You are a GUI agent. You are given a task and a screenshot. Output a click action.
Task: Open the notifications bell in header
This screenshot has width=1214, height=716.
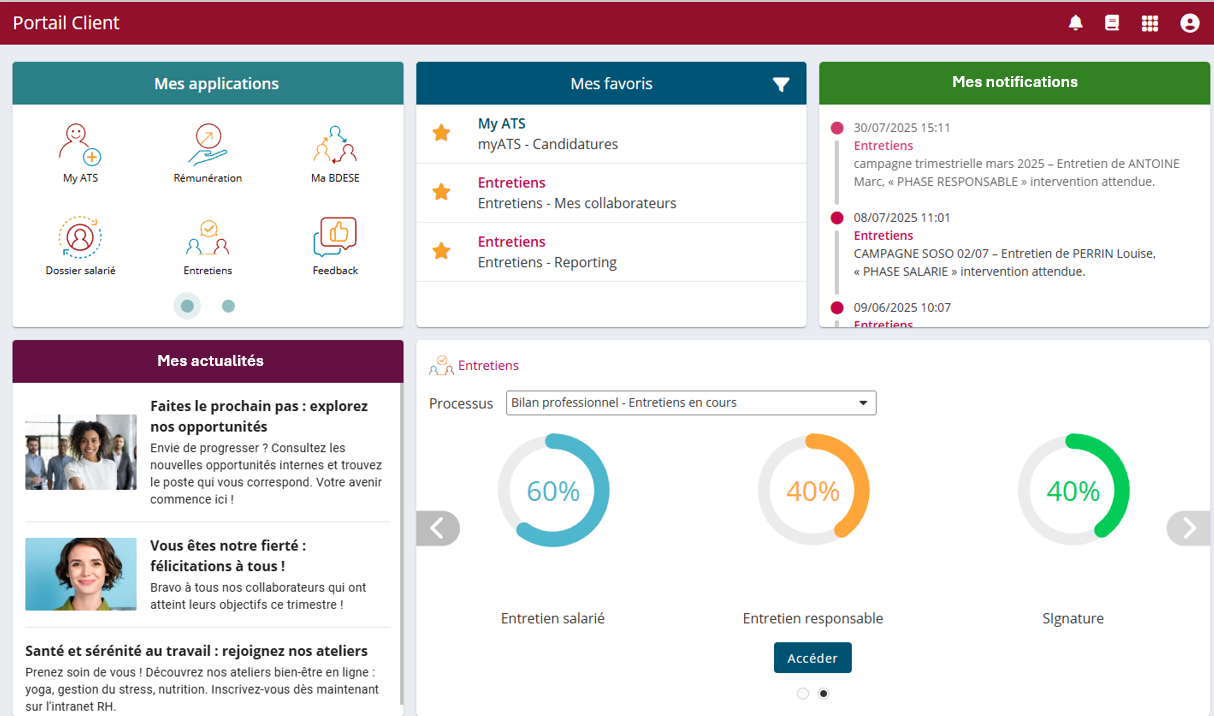[x=1076, y=23]
